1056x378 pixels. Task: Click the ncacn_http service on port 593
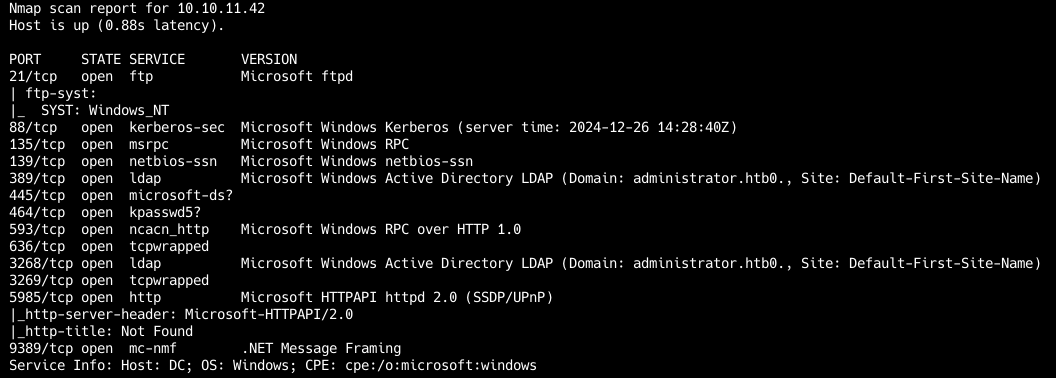(x=169, y=230)
